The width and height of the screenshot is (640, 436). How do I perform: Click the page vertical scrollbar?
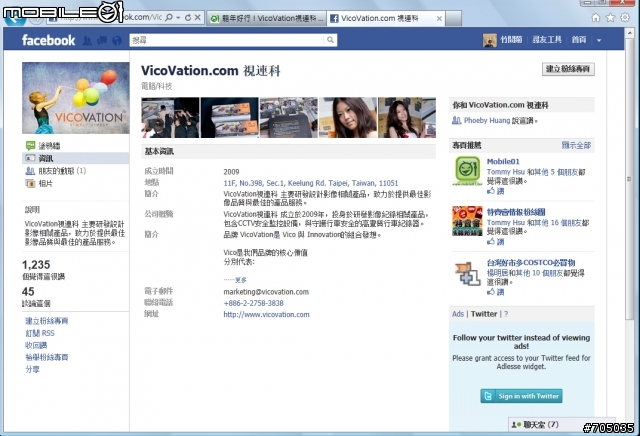click(629, 180)
